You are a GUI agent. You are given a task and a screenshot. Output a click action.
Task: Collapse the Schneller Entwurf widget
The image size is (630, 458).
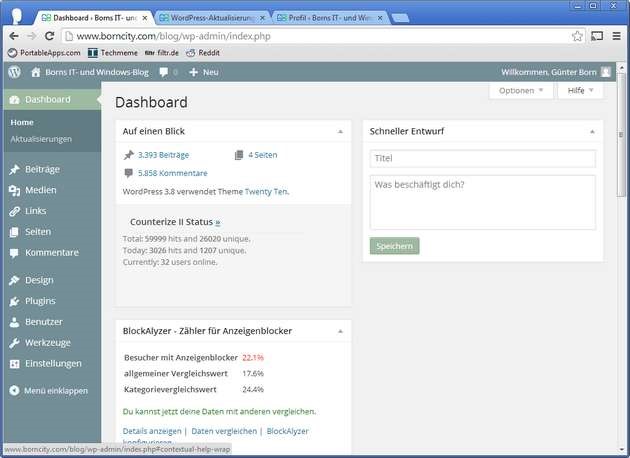coord(591,131)
